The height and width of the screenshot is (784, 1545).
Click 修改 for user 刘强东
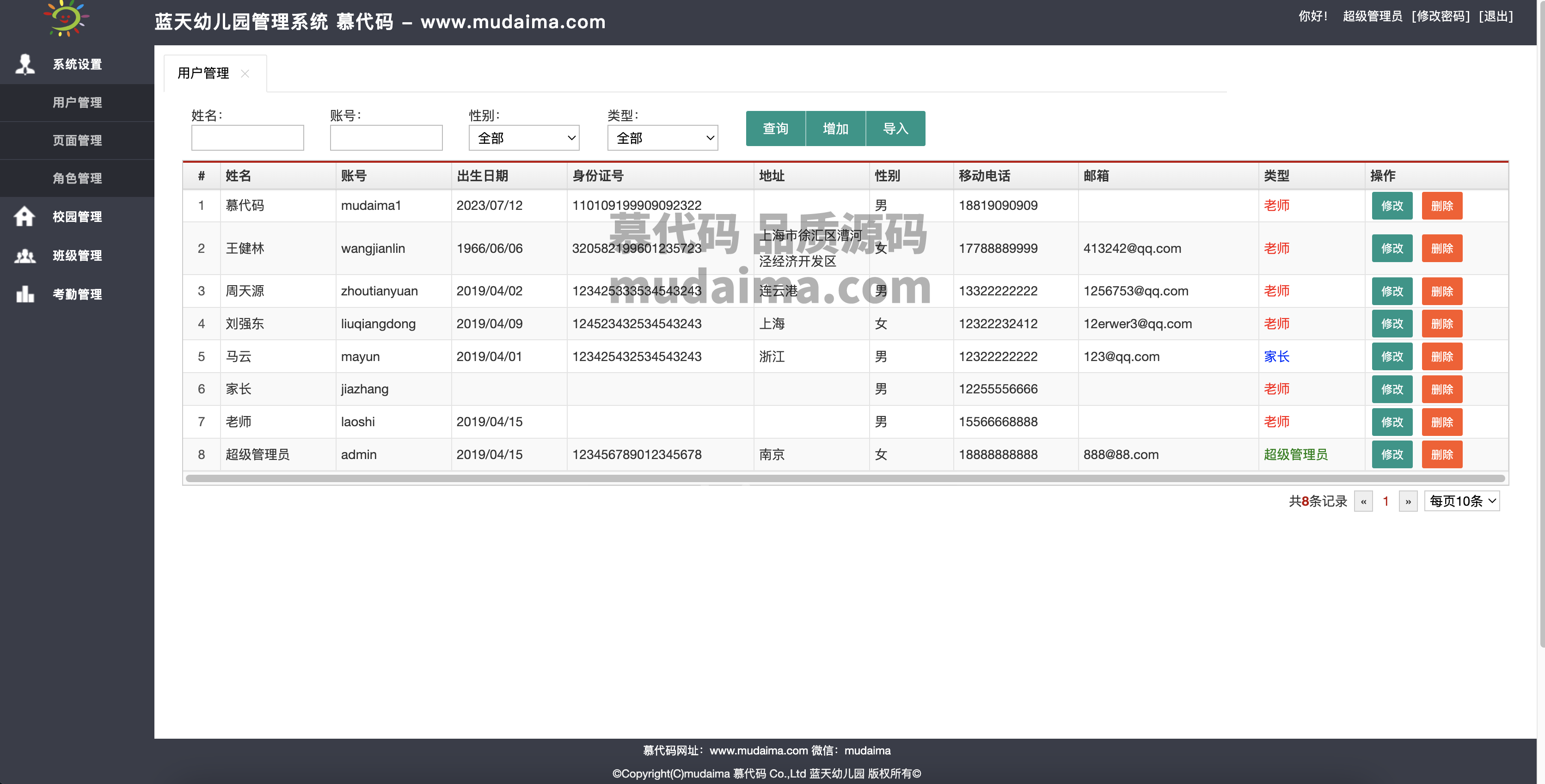1392,324
